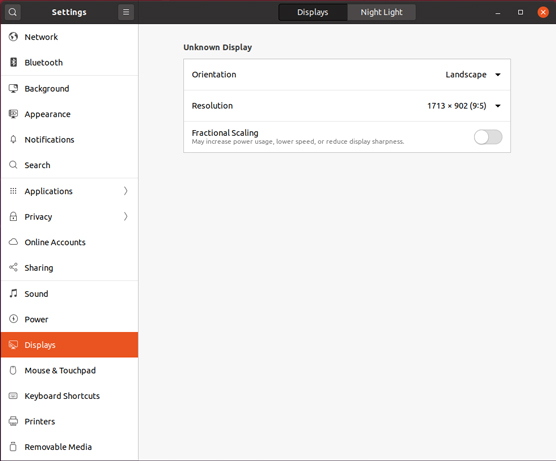
Task: Click the Power icon in sidebar
Action: tap(13, 319)
